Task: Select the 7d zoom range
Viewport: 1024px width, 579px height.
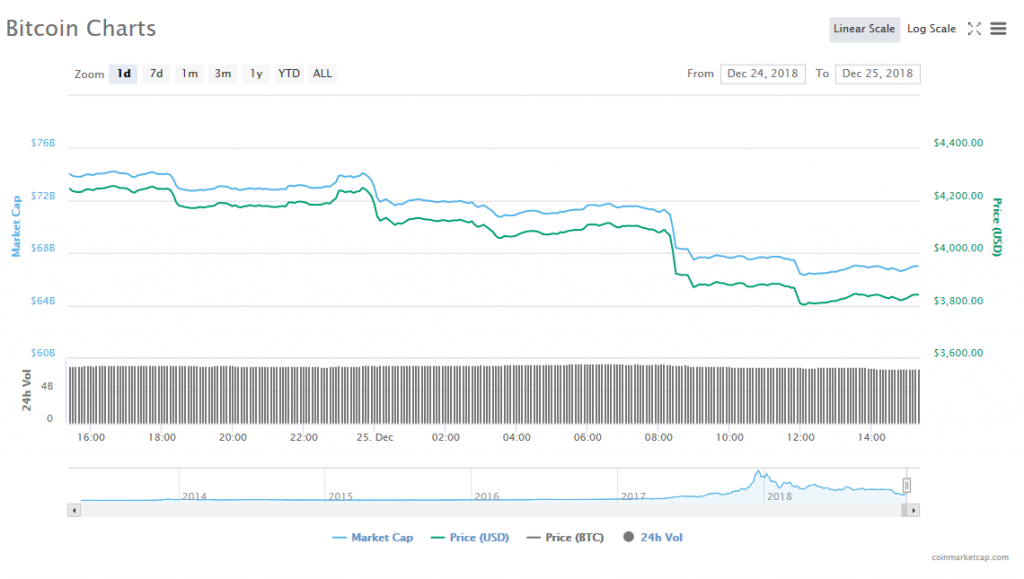Action: click(x=156, y=74)
